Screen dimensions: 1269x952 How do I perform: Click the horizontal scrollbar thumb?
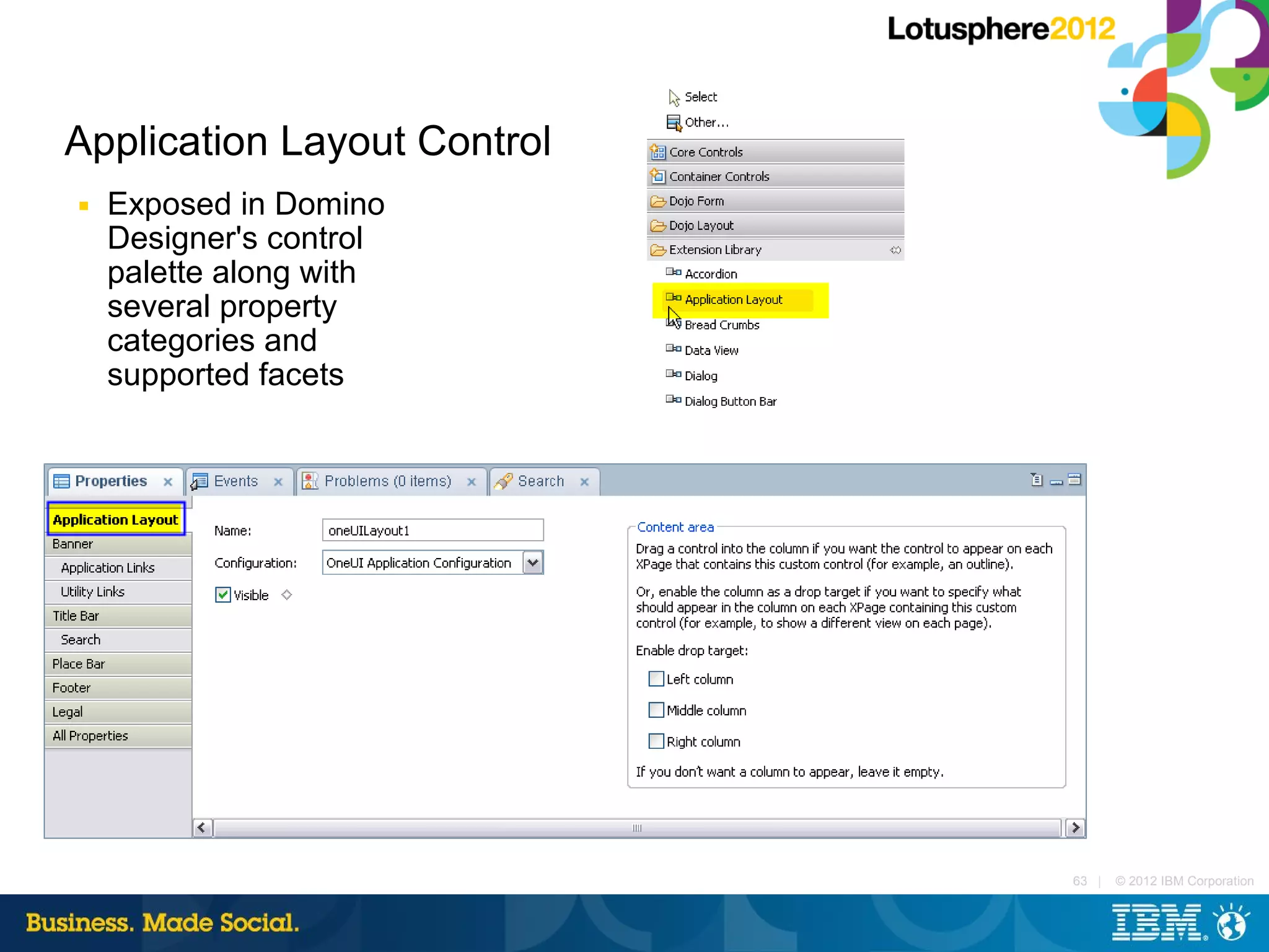coord(637,828)
